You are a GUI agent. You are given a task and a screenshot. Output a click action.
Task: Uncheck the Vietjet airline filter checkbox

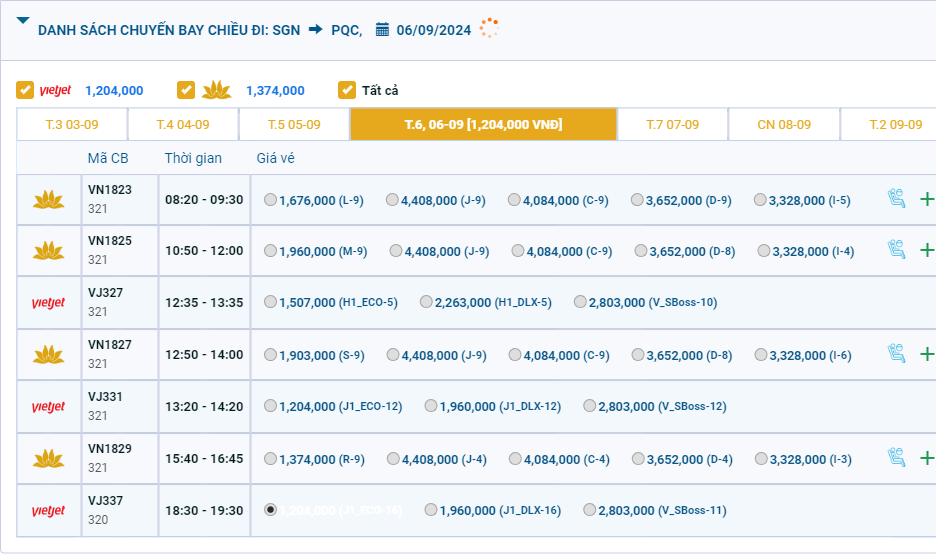[25, 90]
